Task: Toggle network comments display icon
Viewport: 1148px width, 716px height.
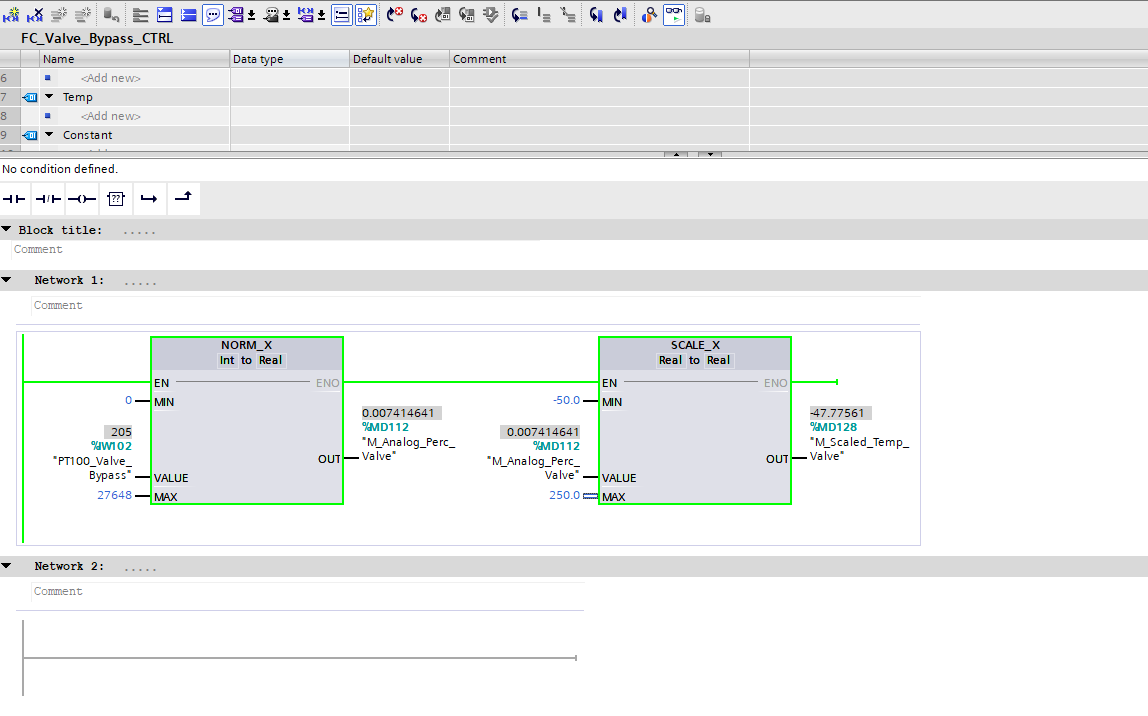Action: (x=342, y=15)
